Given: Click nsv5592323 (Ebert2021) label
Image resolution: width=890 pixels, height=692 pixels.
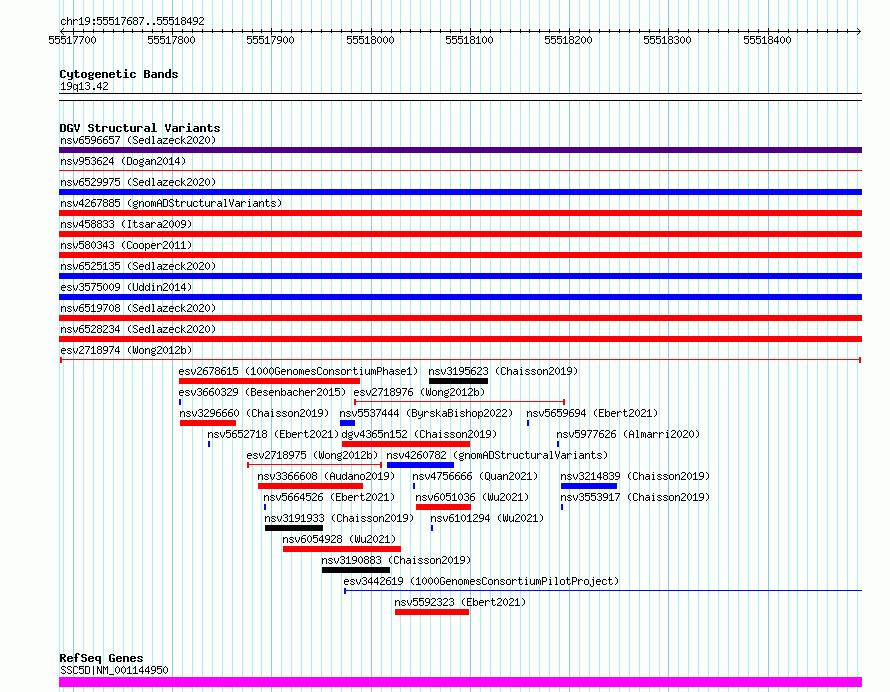Looking at the screenshot, I should [460, 602].
